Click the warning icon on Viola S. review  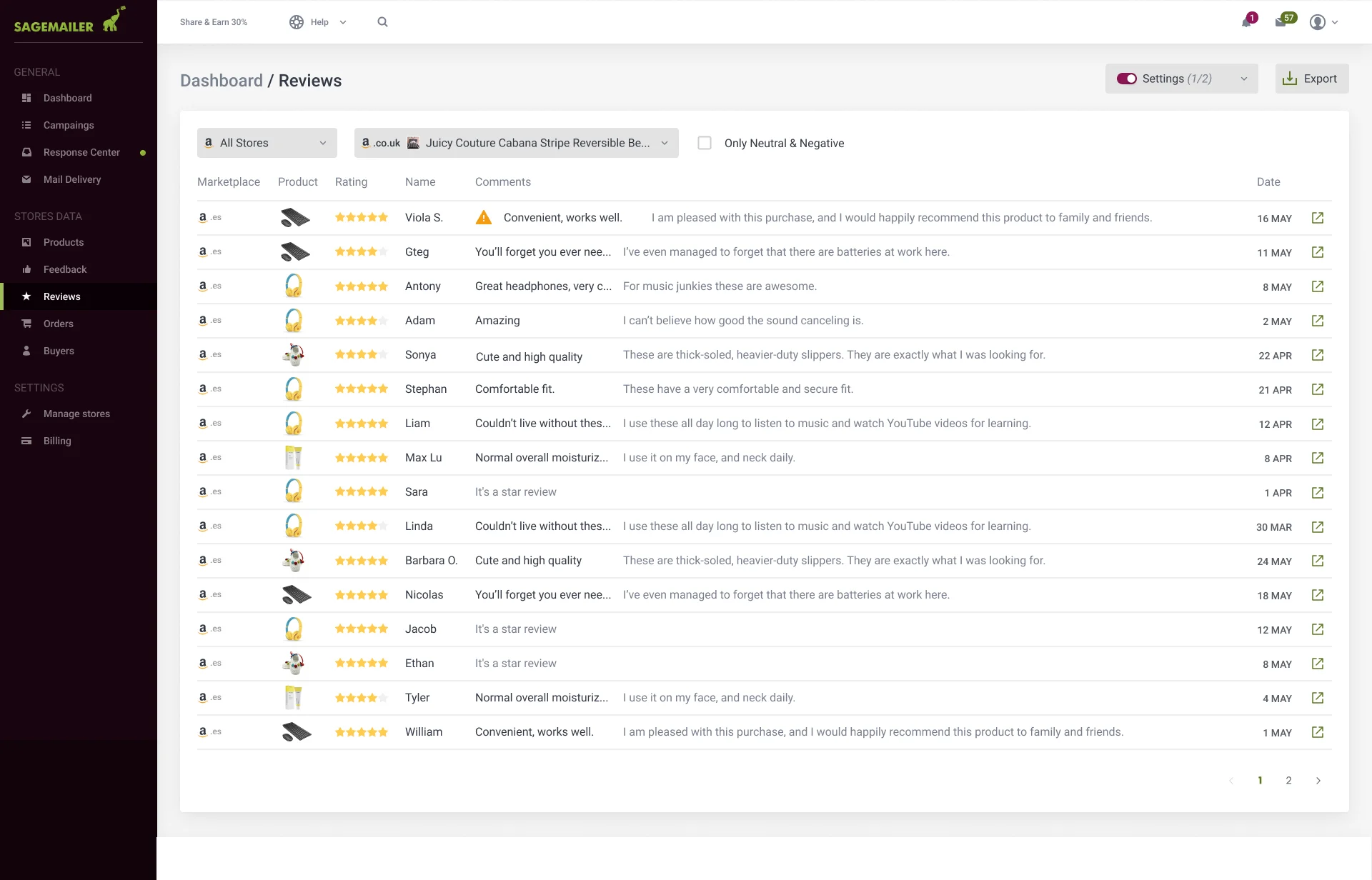(483, 217)
